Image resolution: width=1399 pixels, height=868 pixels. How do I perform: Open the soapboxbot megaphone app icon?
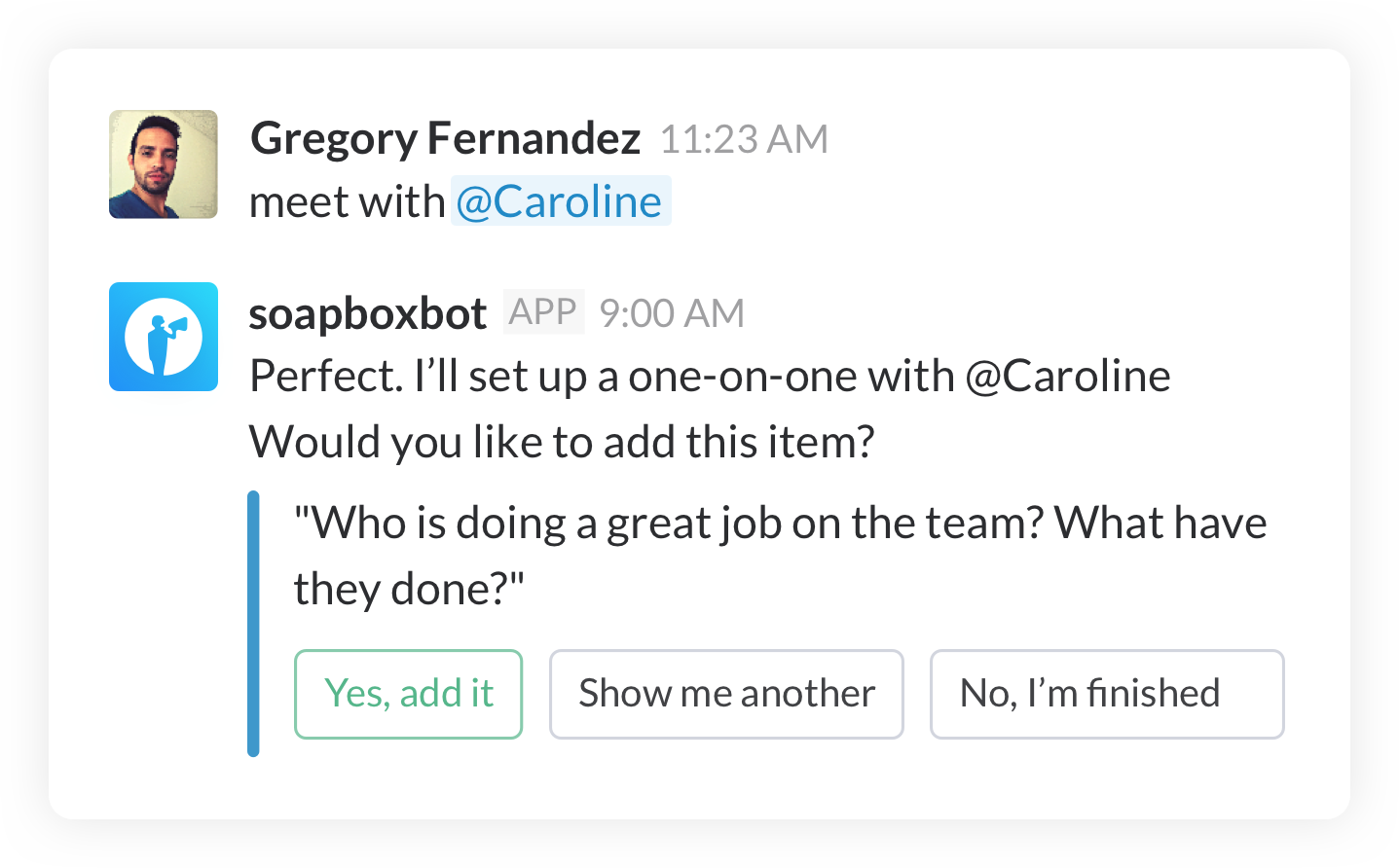(164, 337)
